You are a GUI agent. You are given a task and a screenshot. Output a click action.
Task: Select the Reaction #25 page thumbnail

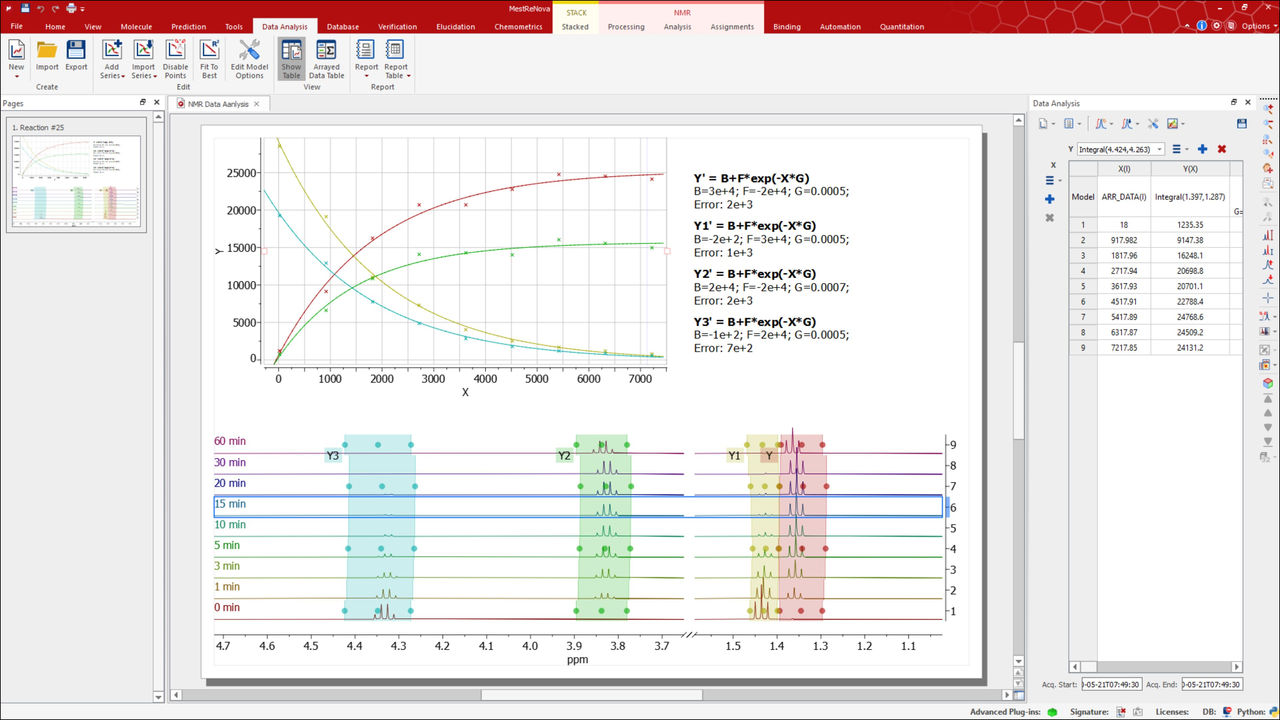(x=76, y=175)
